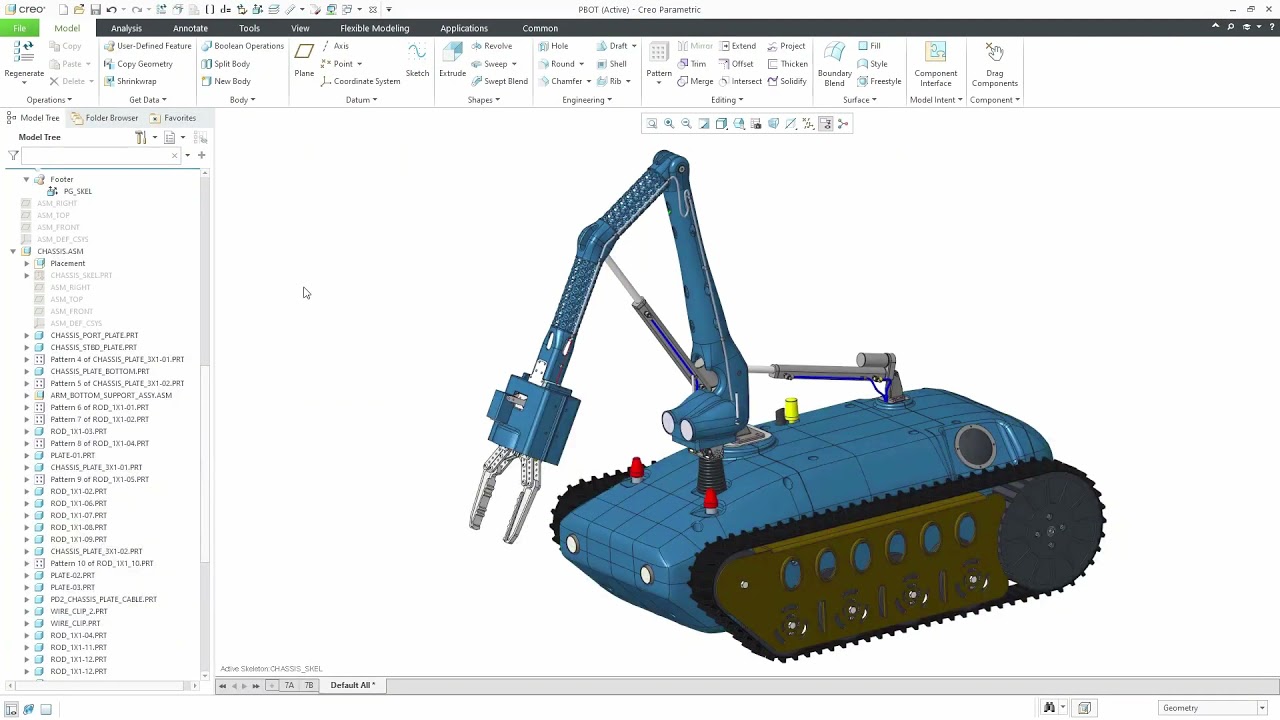Click the Regenerate icon

pyautogui.click(x=23, y=52)
